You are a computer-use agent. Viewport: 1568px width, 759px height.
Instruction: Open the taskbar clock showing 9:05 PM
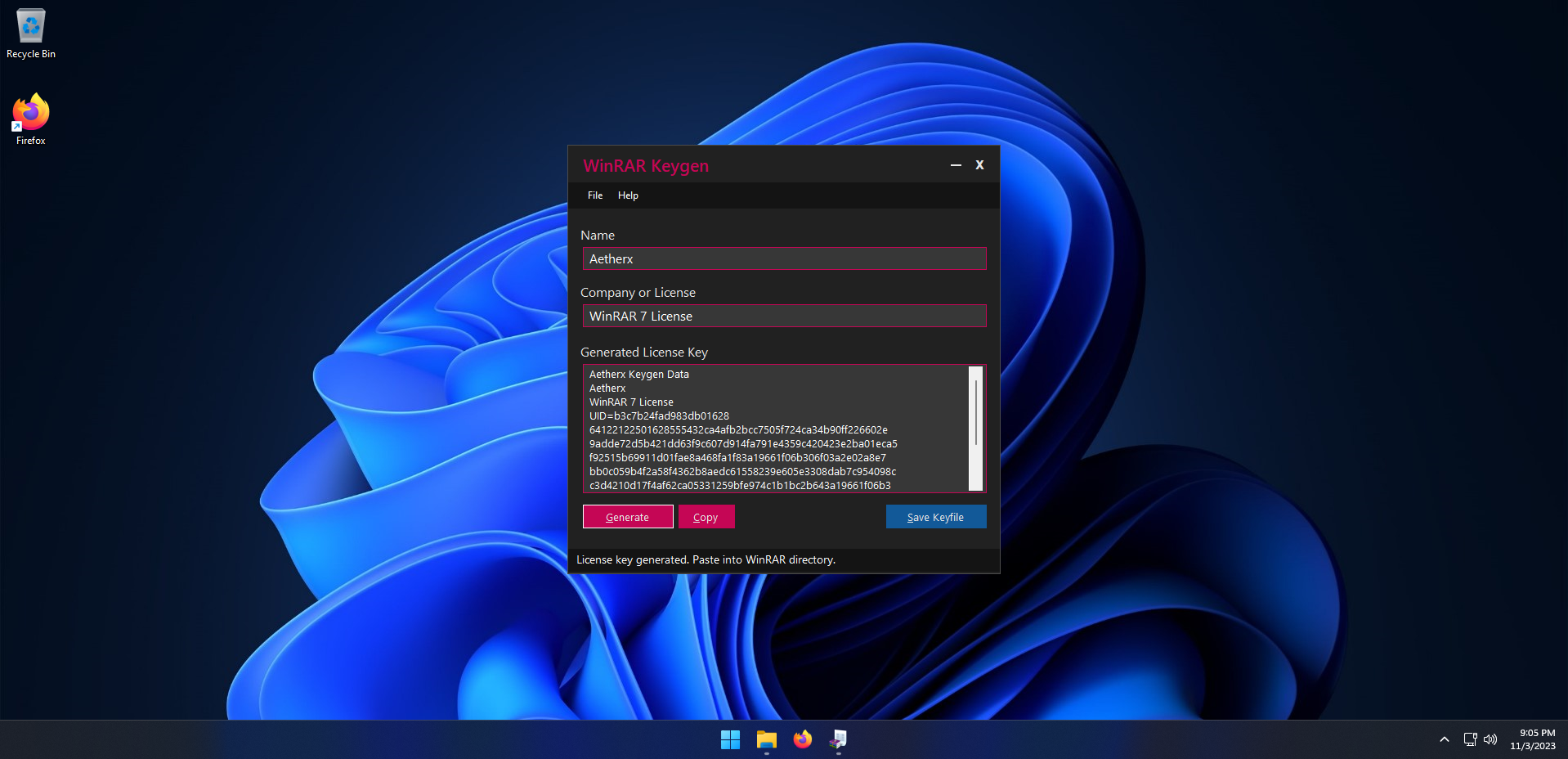(1533, 739)
